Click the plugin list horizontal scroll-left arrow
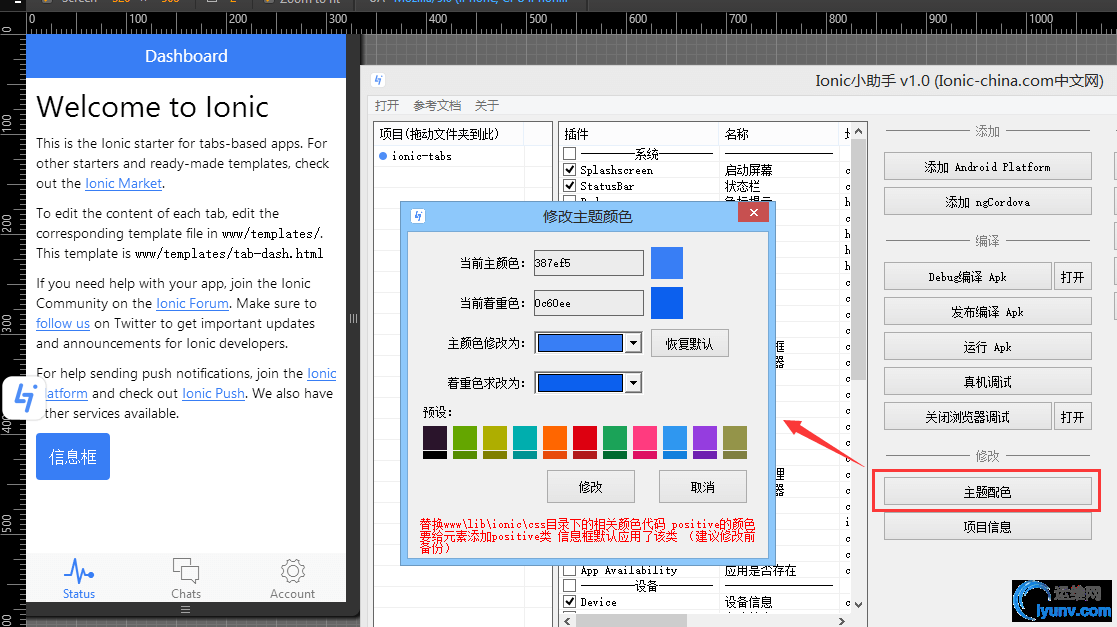The width and height of the screenshot is (1117, 627). tap(567, 621)
